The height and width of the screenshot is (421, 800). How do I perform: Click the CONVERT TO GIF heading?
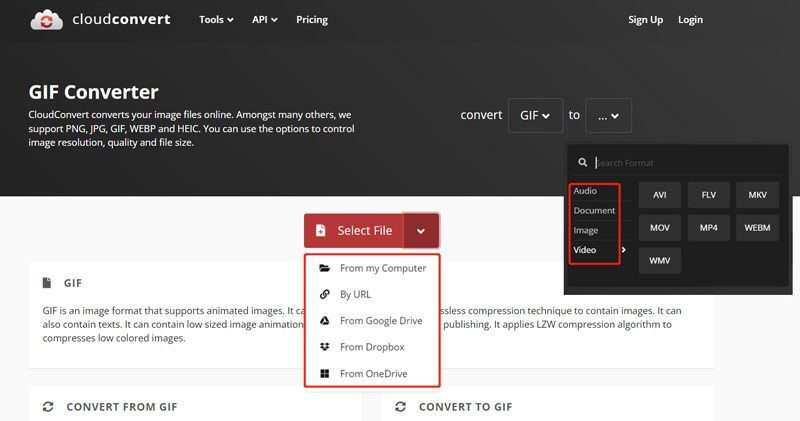click(x=465, y=407)
